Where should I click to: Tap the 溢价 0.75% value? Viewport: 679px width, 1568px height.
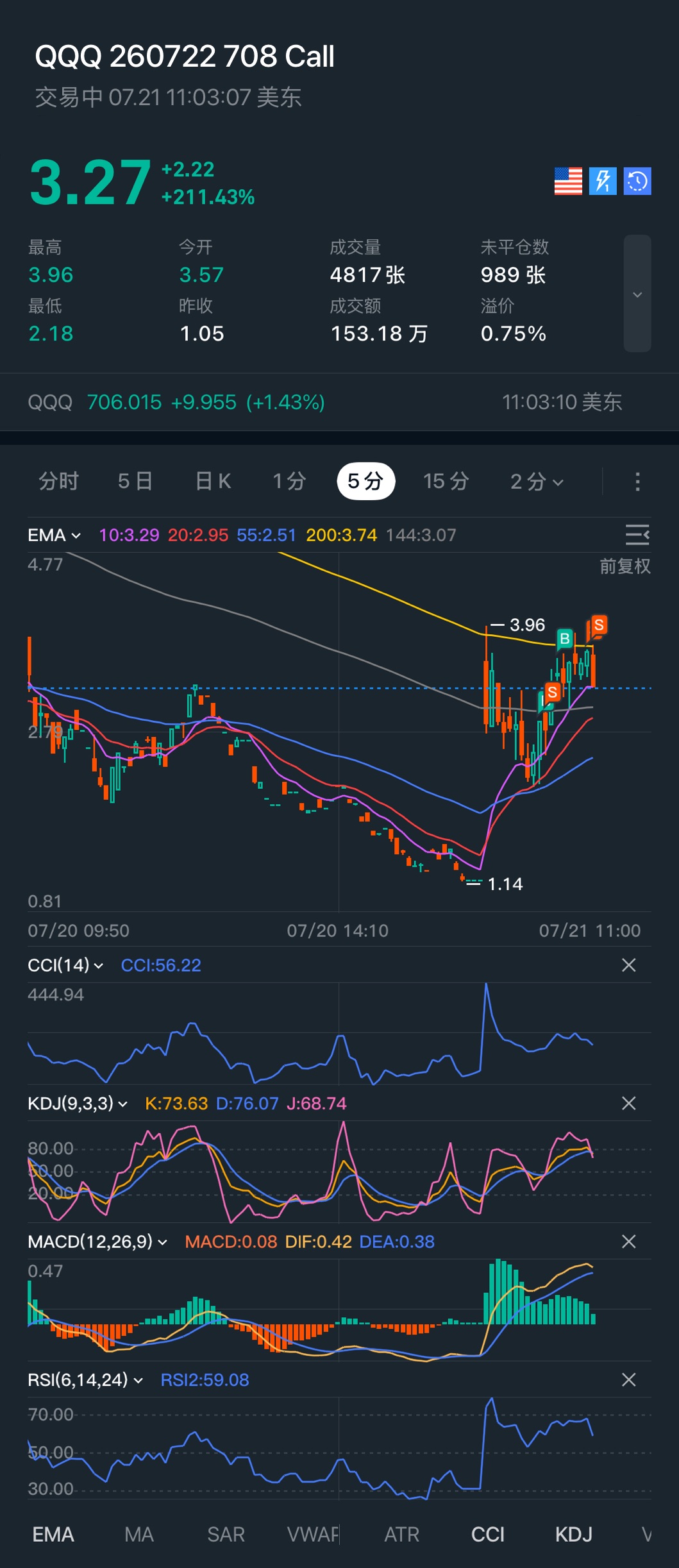pyautogui.click(x=514, y=333)
